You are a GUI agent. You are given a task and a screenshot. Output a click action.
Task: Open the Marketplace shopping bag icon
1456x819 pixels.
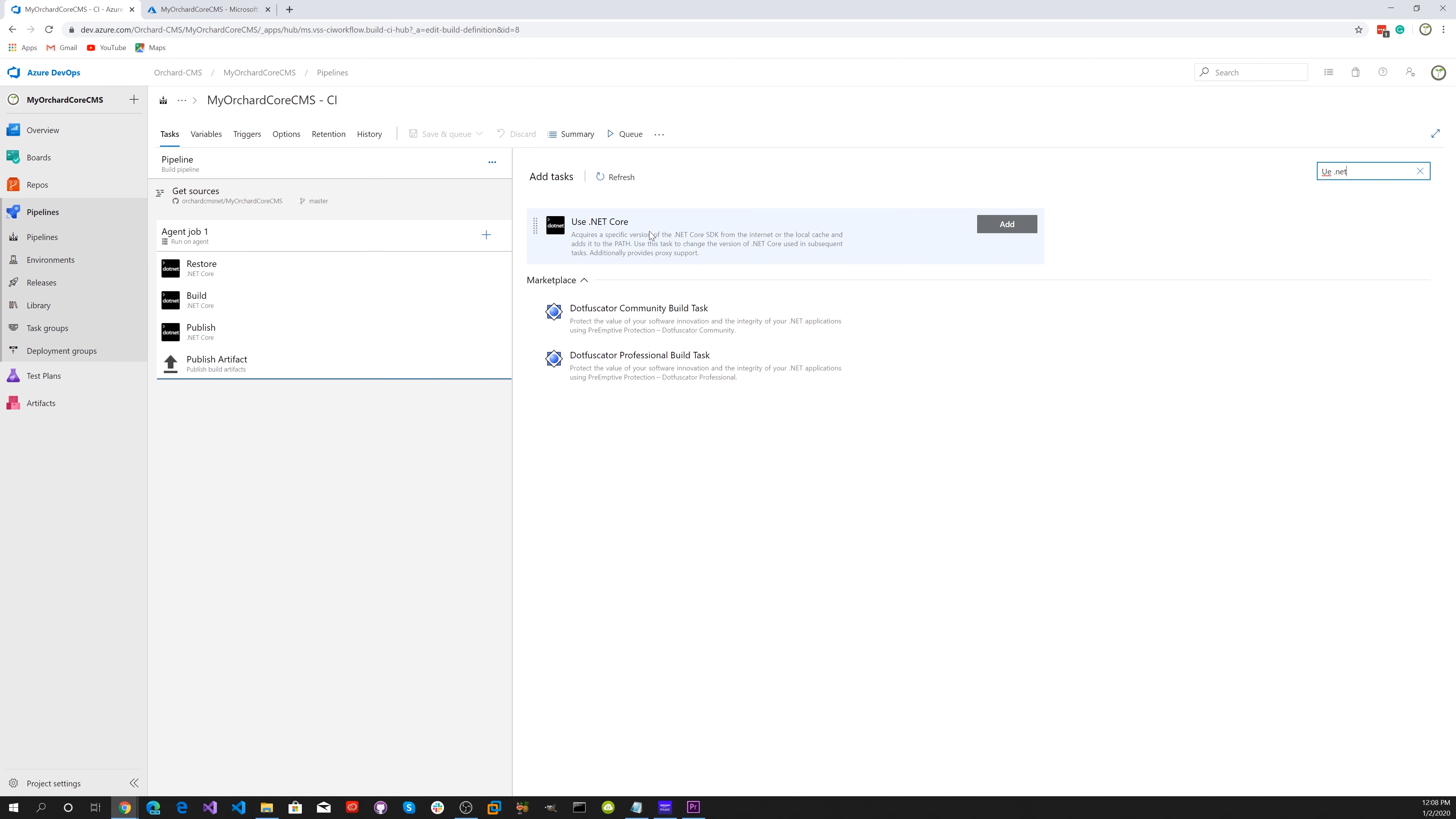pos(1356,72)
